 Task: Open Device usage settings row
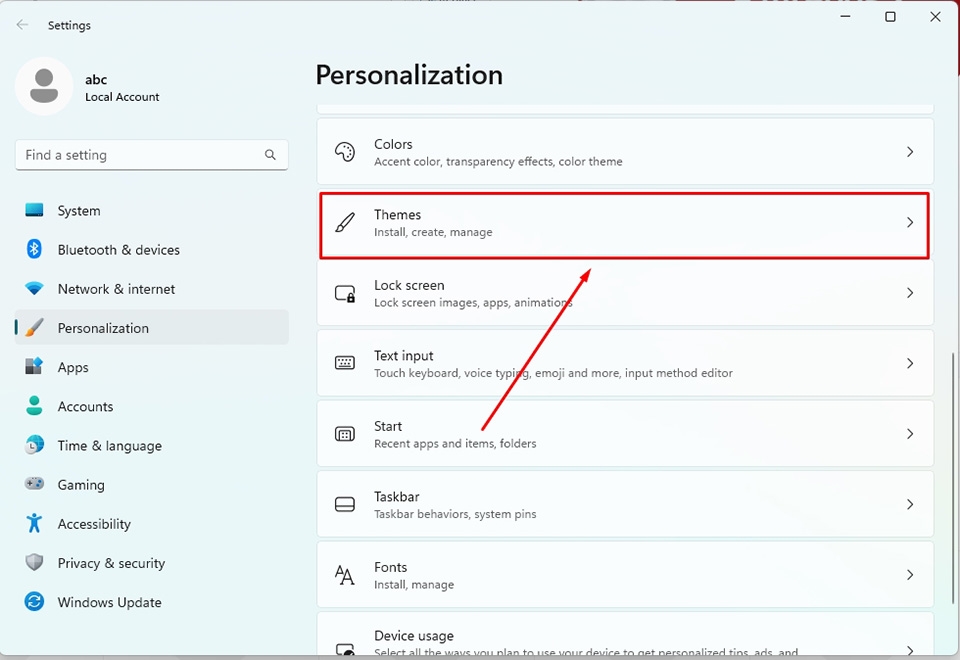point(625,634)
